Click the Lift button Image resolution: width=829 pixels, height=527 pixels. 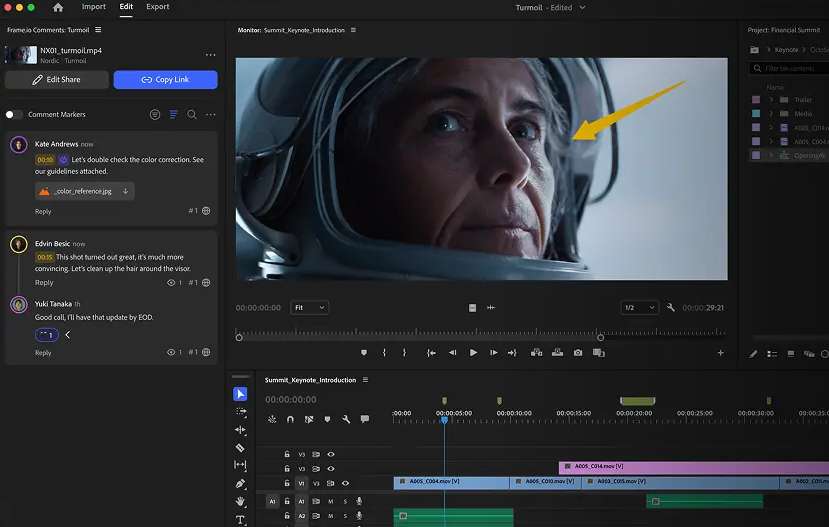(x=537, y=353)
